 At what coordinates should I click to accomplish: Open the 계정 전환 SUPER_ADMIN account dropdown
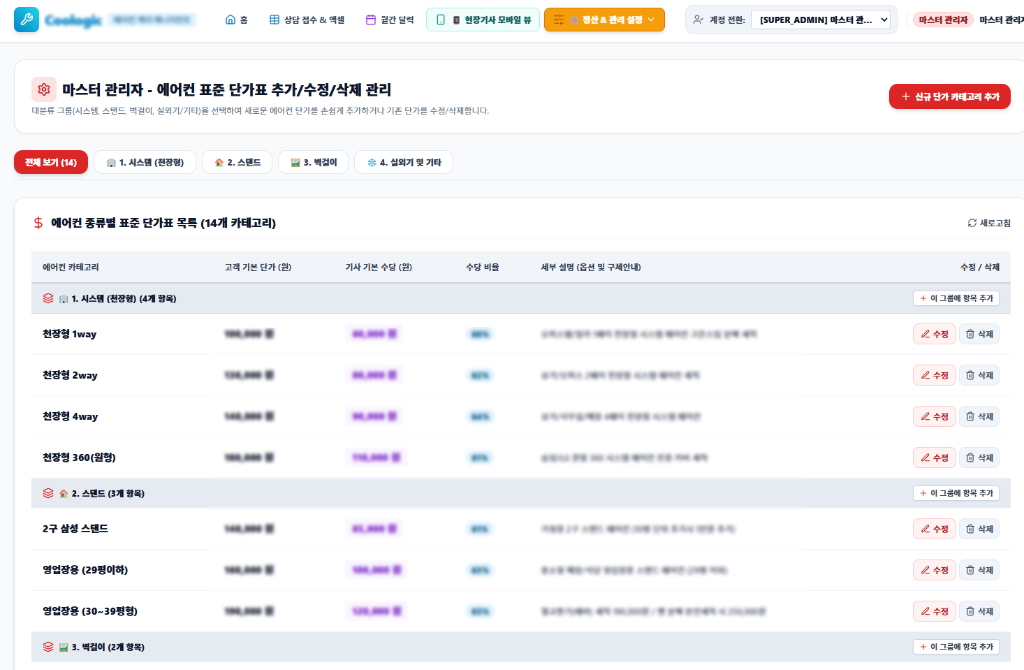[822, 20]
